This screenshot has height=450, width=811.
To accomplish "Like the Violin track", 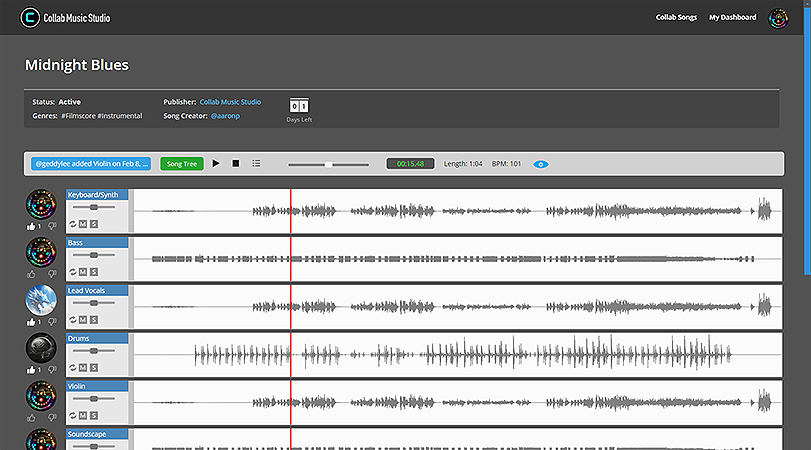I will click(x=31, y=417).
